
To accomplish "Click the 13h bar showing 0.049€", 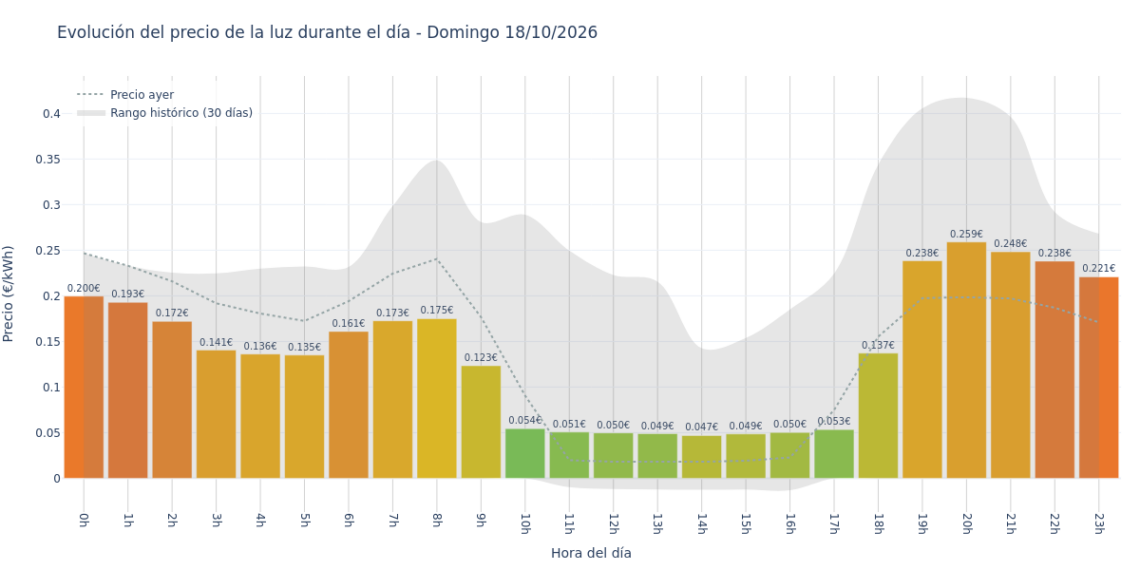I will tap(657, 456).
